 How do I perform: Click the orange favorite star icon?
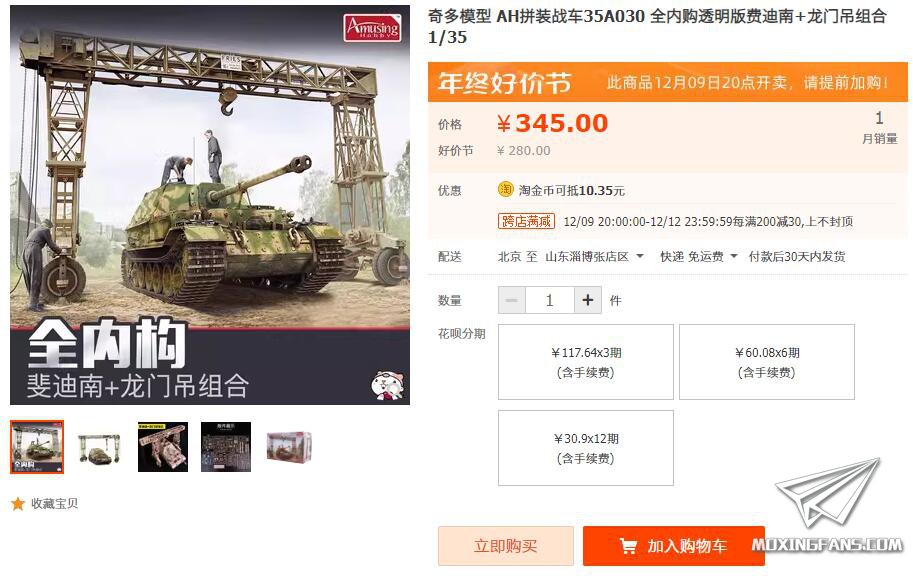pos(18,504)
